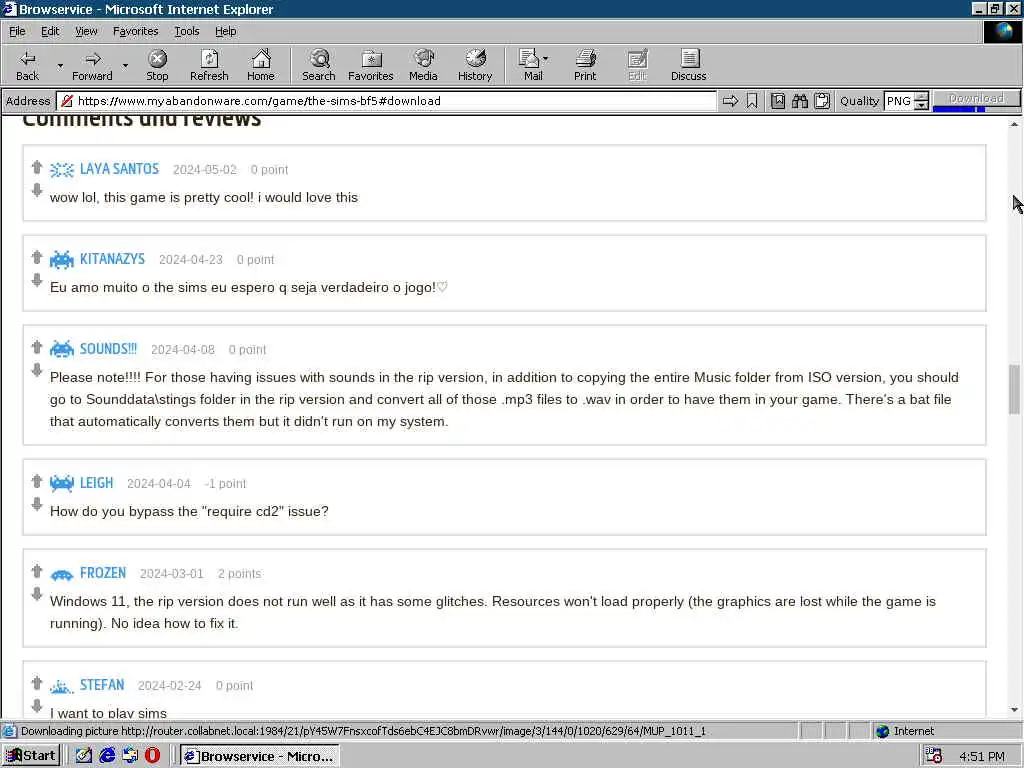Screen dimensions: 1024x768
Task: Click the Go arrow next to address bar
Action: [730, 101]
